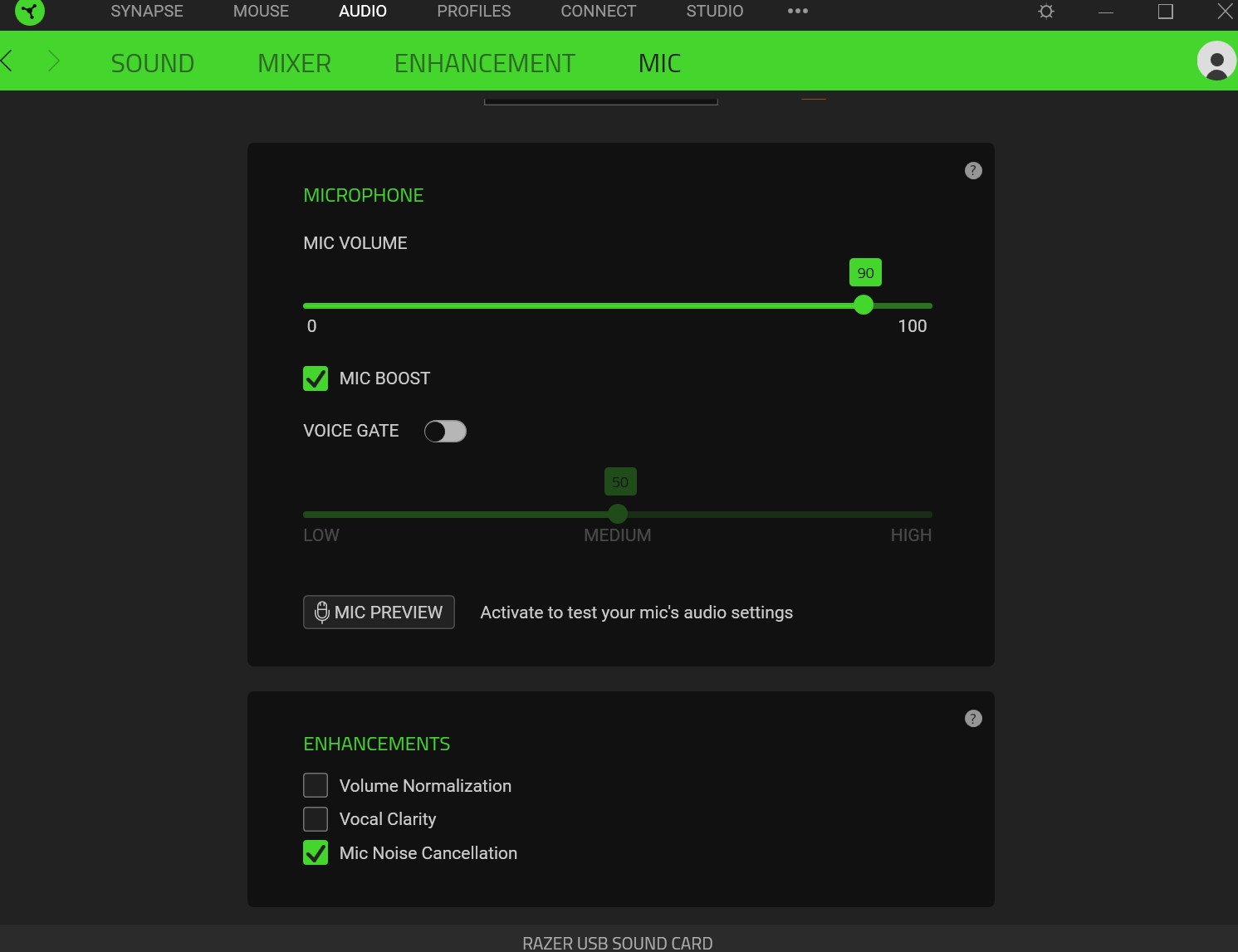This screenshot has width=1238, height=952.
Task: Enable Volume Normalization checkbox
Action: [x=316, y=785]
